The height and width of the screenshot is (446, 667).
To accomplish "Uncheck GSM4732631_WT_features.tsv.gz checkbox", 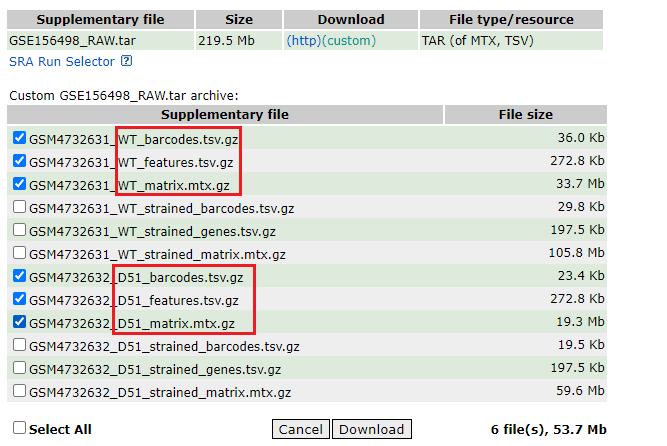I will tap(19, 161).
